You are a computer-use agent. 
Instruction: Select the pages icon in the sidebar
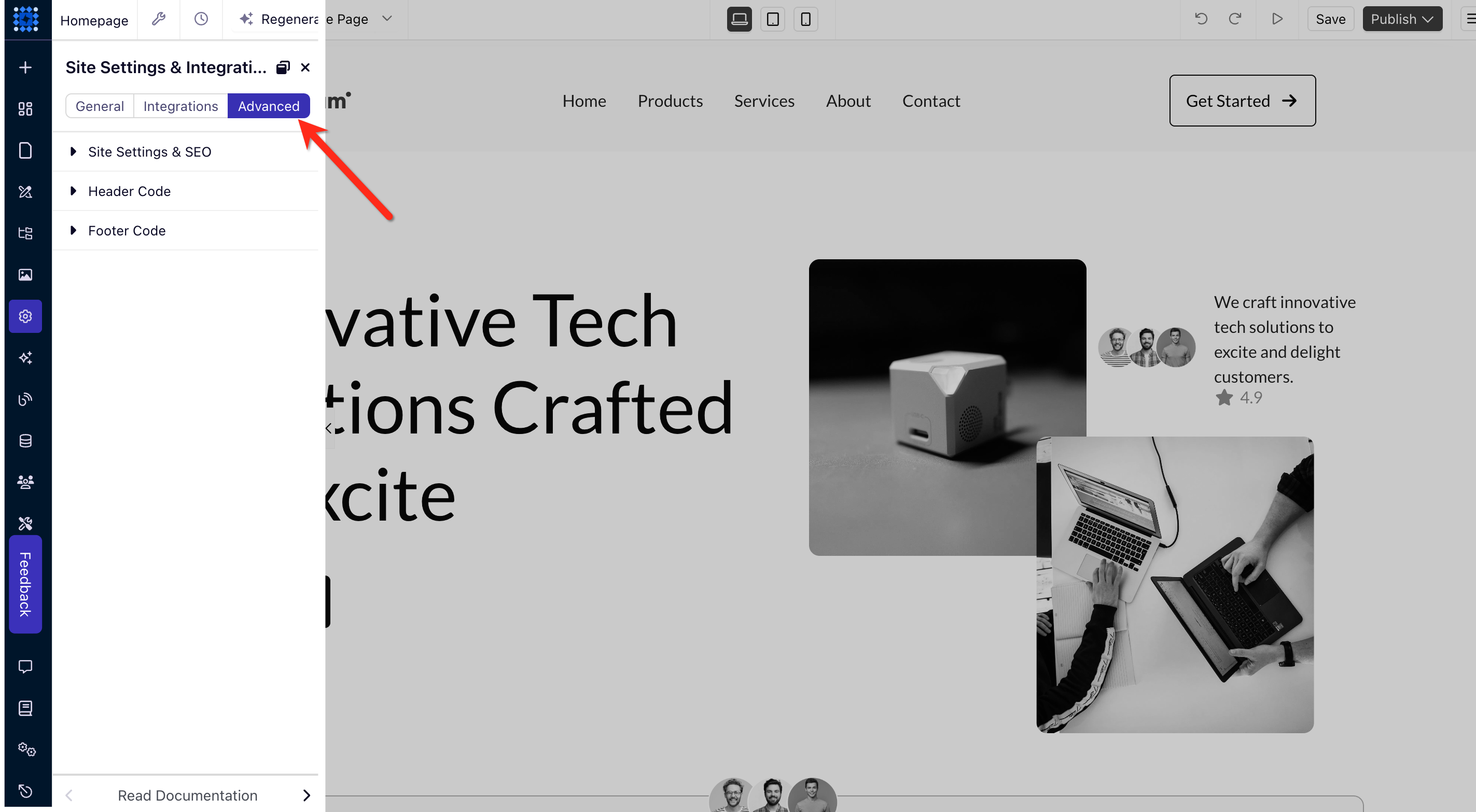coord(25,150)
